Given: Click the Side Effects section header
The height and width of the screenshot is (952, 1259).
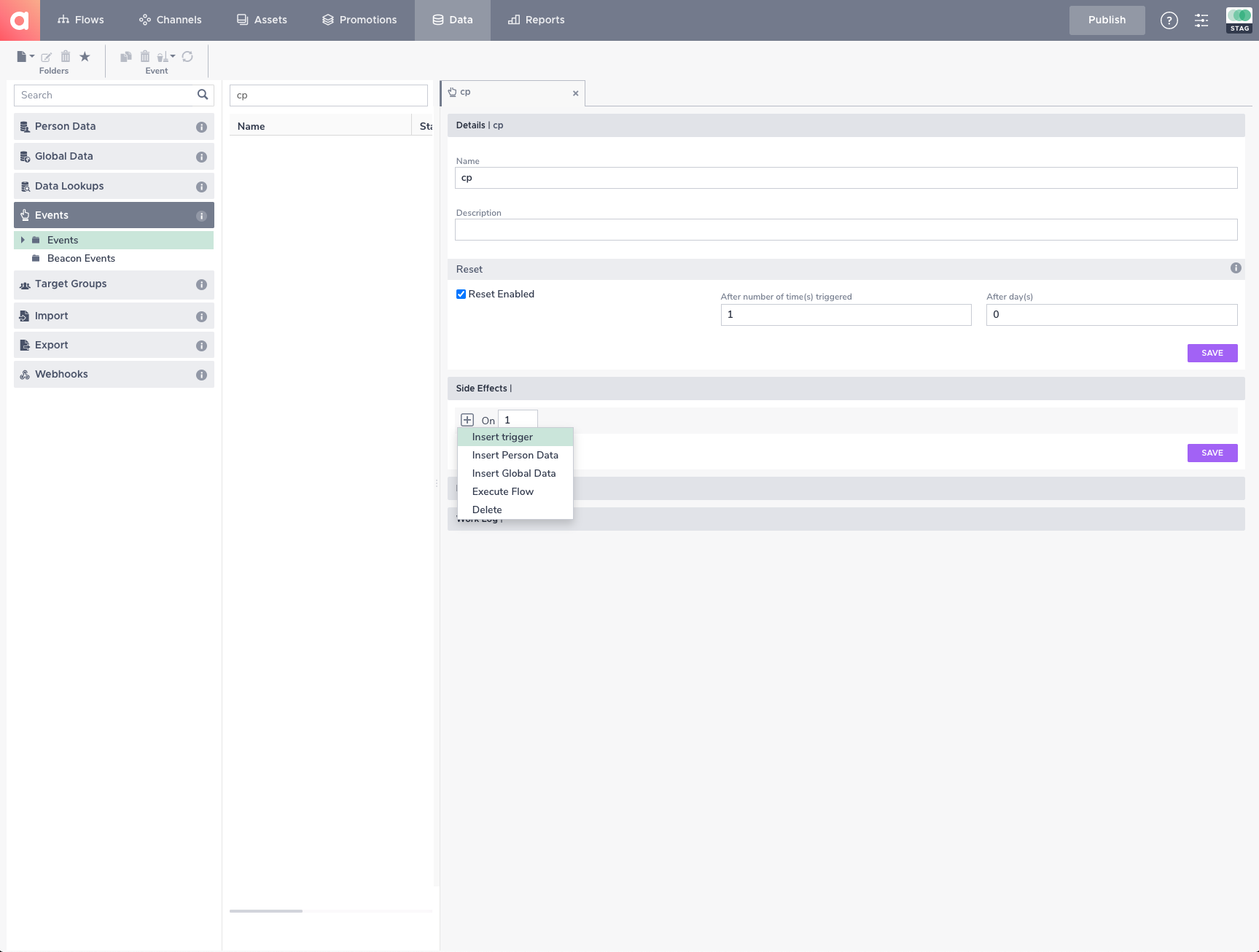Looking at the screenshot, I should [x=846, y=389].
